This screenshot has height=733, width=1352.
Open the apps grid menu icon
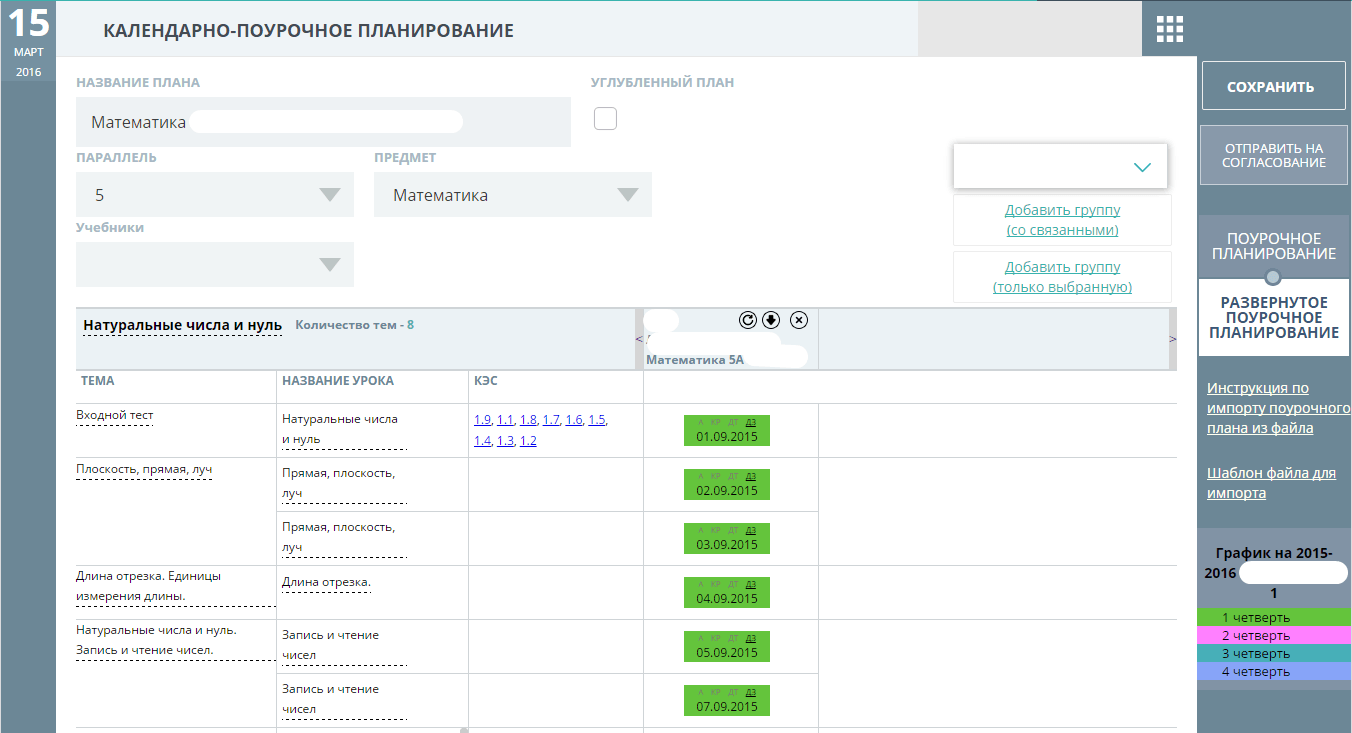[1170, 29]
